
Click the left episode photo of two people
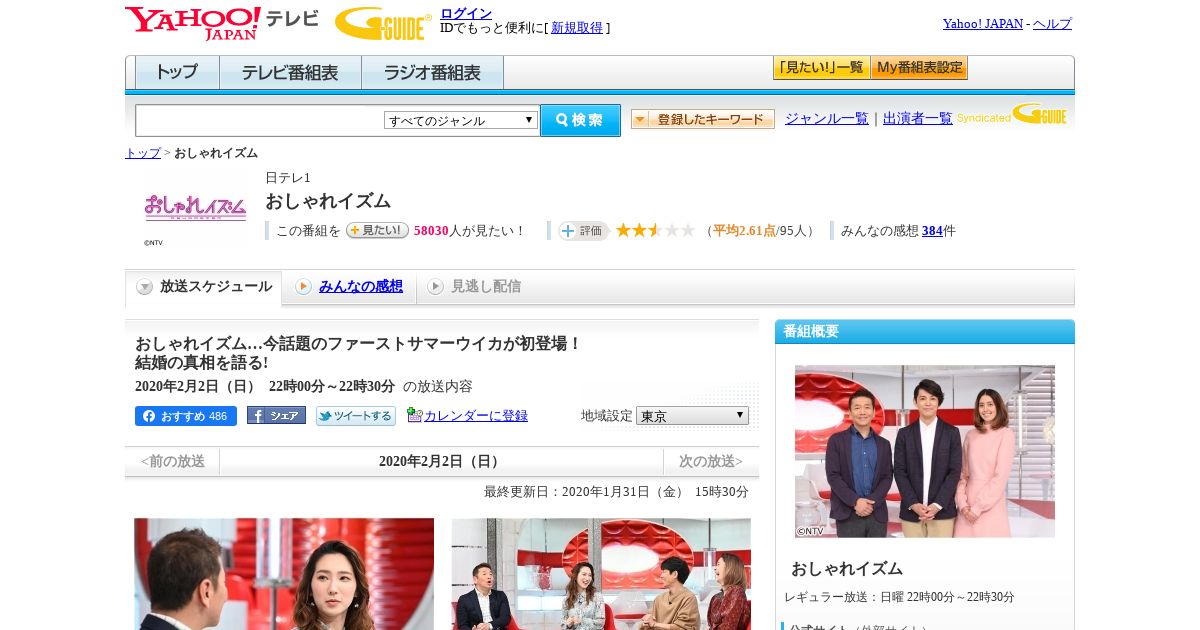[284, 574]
